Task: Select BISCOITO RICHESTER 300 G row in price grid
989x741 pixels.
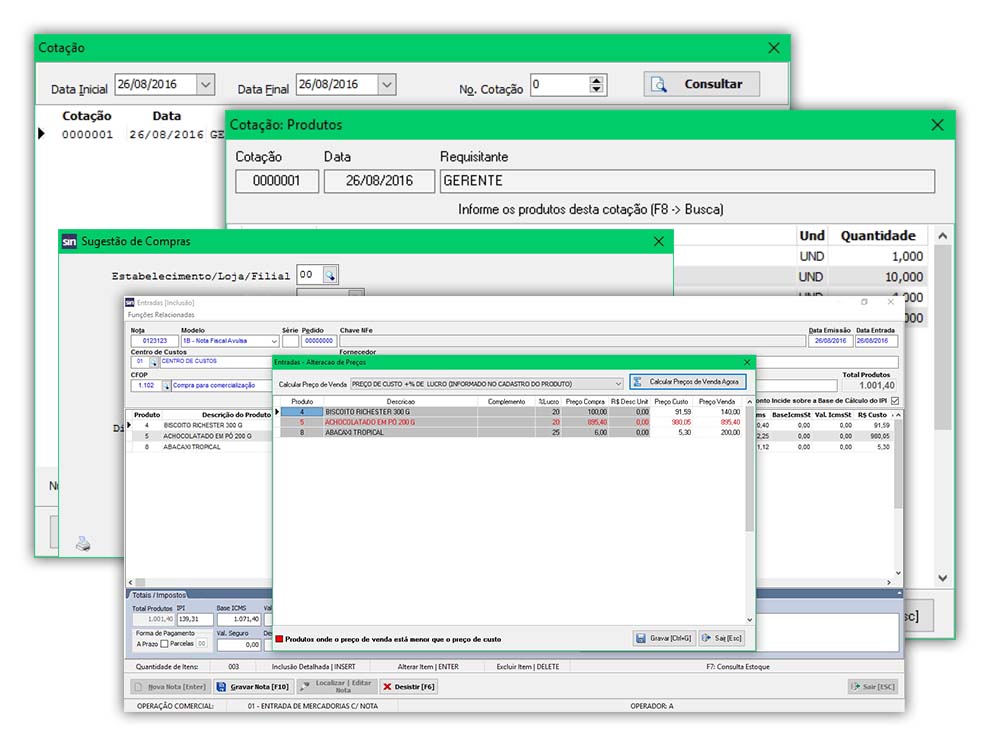Action: pyautogui.click(x=511, y=412)
